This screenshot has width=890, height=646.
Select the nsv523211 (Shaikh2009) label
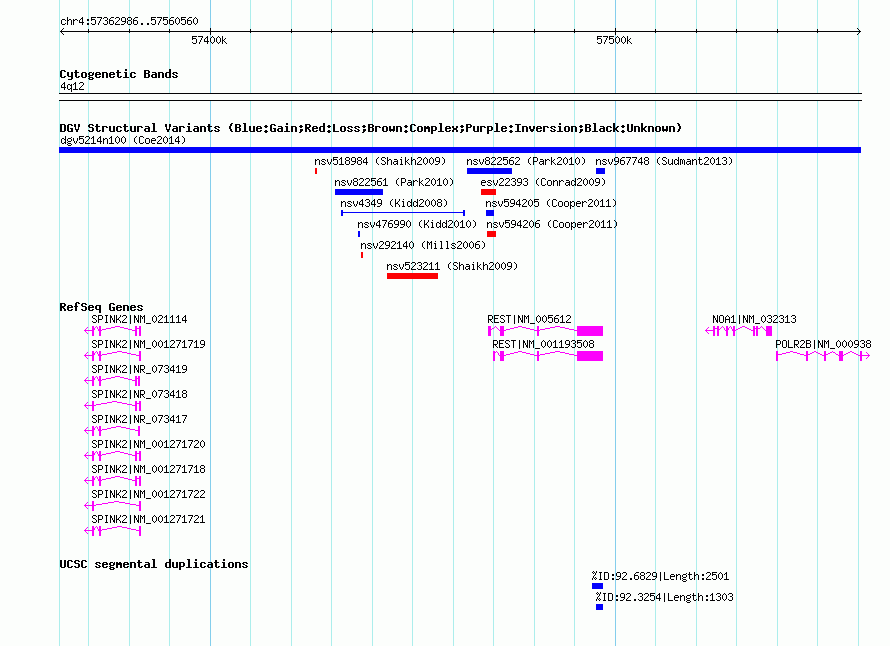pos(452,266)
